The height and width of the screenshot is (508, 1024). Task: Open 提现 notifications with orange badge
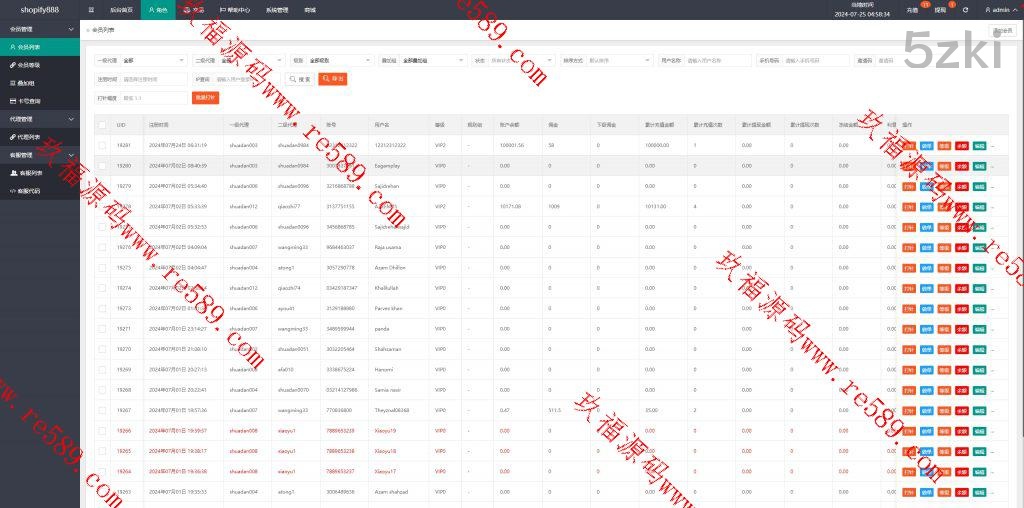pos(939,9)
